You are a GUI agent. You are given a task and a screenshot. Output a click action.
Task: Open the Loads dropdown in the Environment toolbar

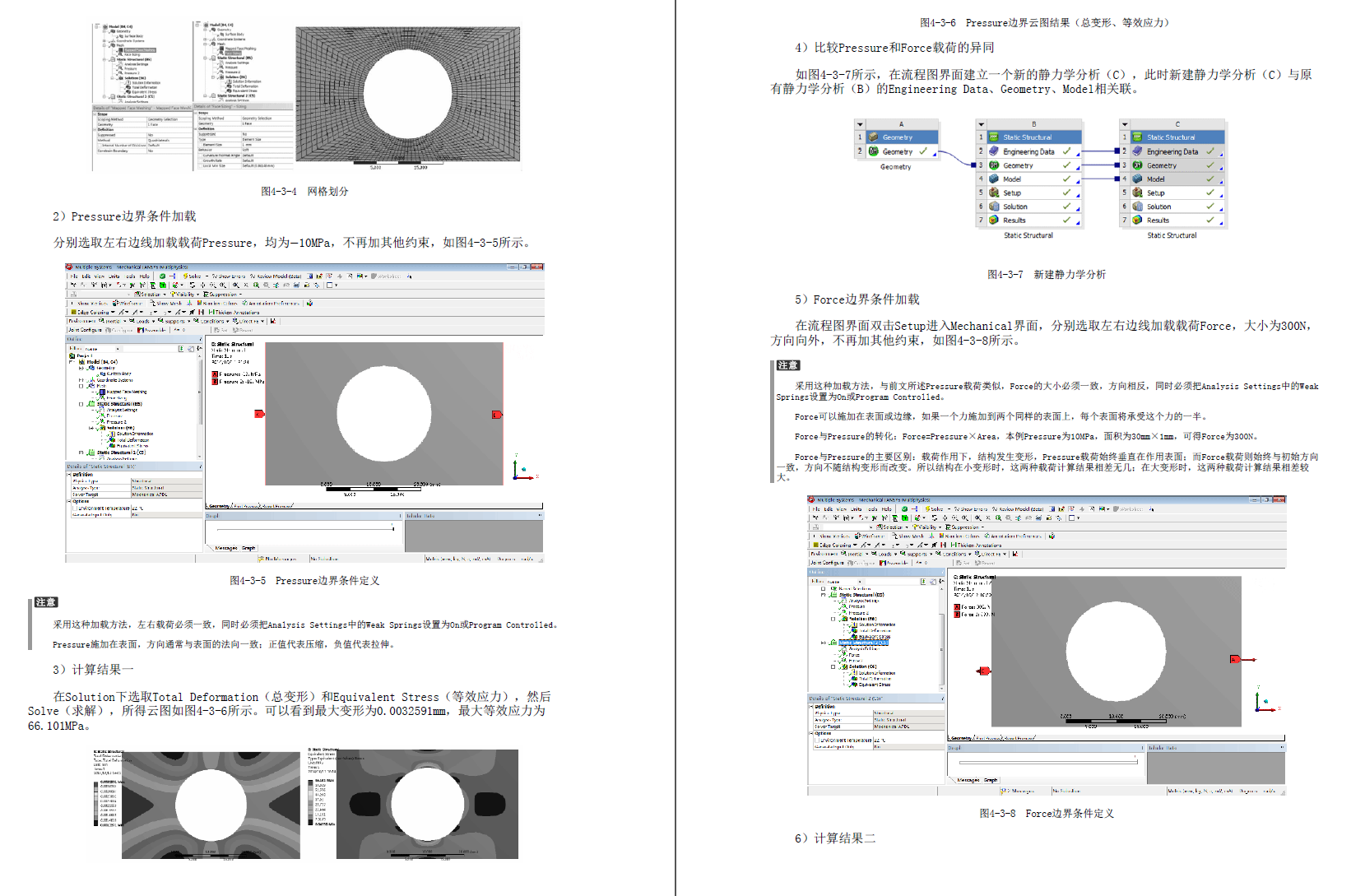click(x=142, y=321)
